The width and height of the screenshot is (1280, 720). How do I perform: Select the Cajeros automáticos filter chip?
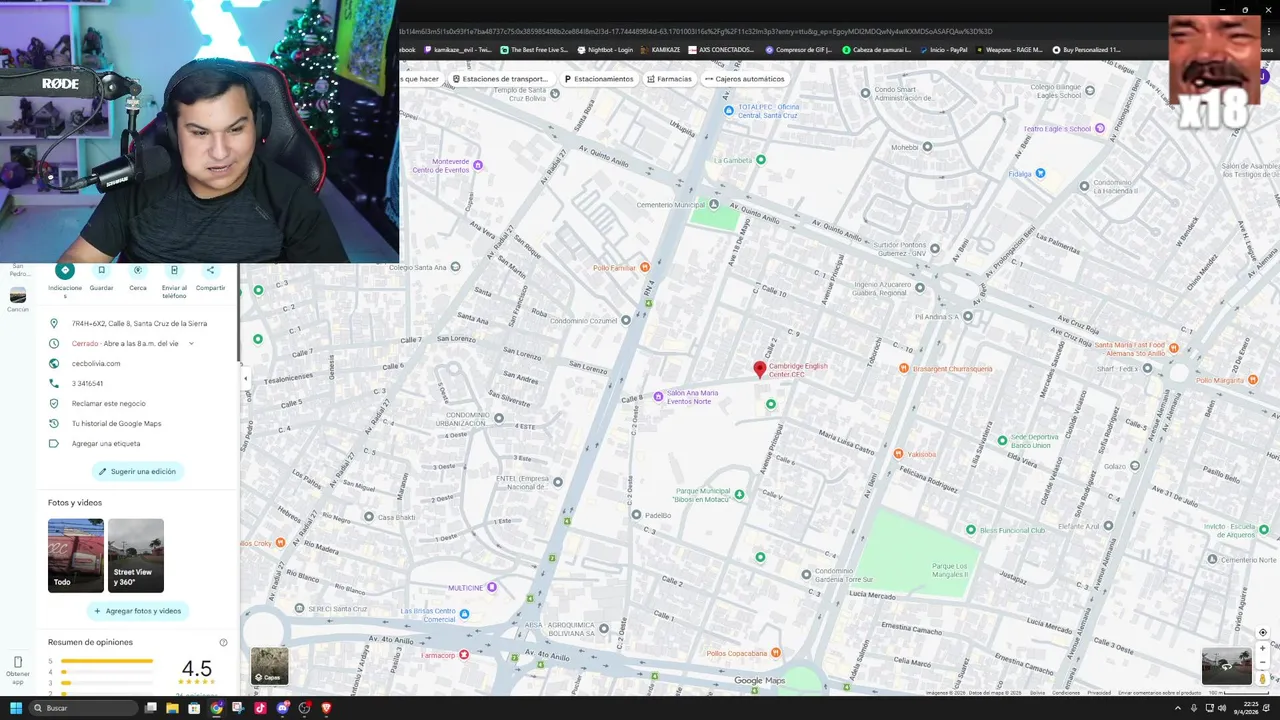(x=744, y=79)
